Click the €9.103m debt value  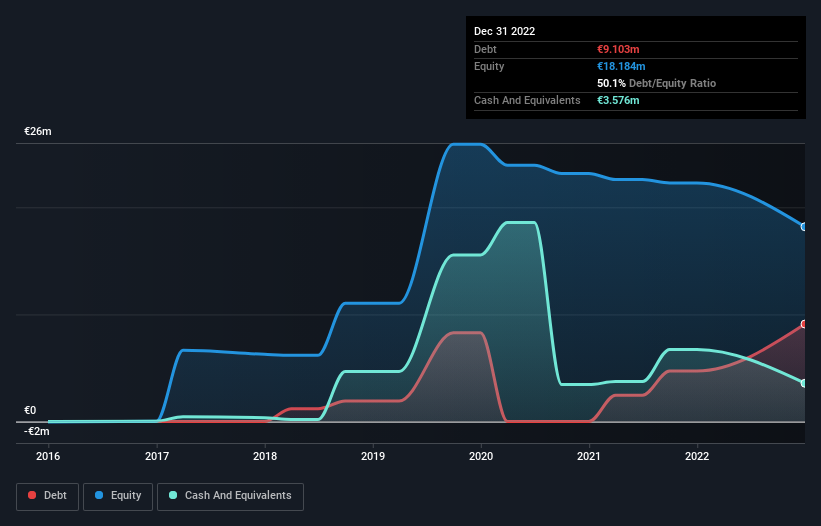[618, 49]
